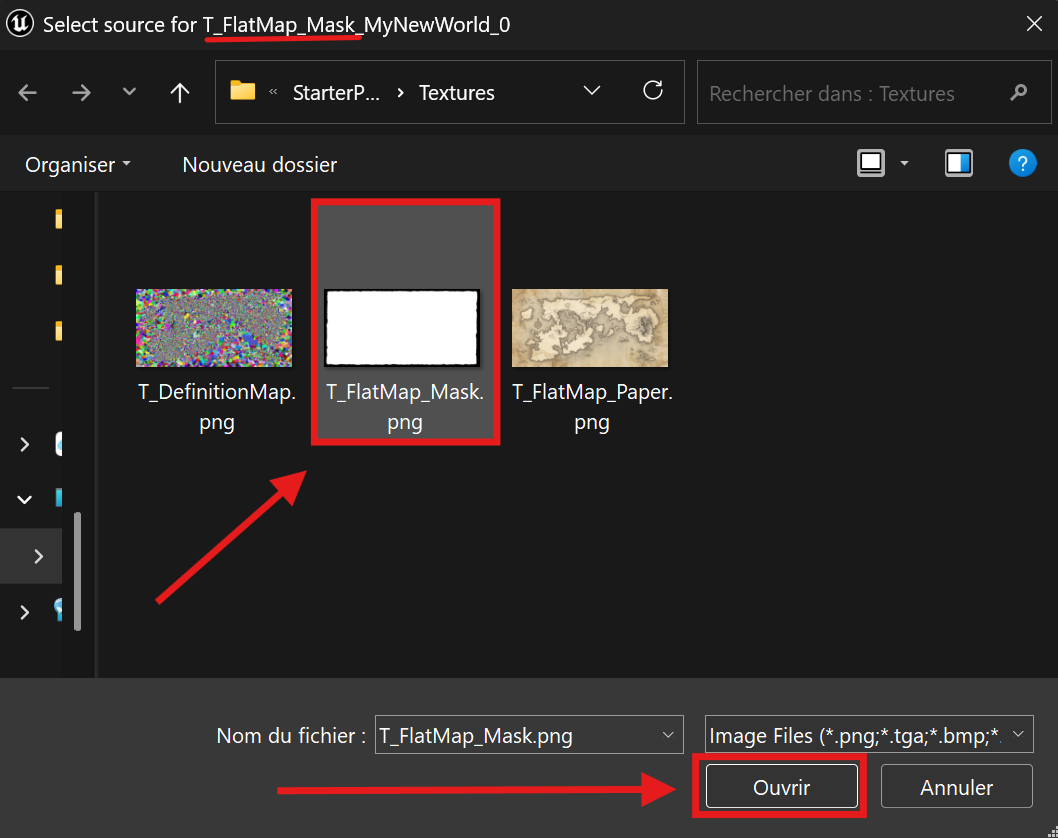Go forward using the right arrow

pyautogui.click(x=81, y=92)
